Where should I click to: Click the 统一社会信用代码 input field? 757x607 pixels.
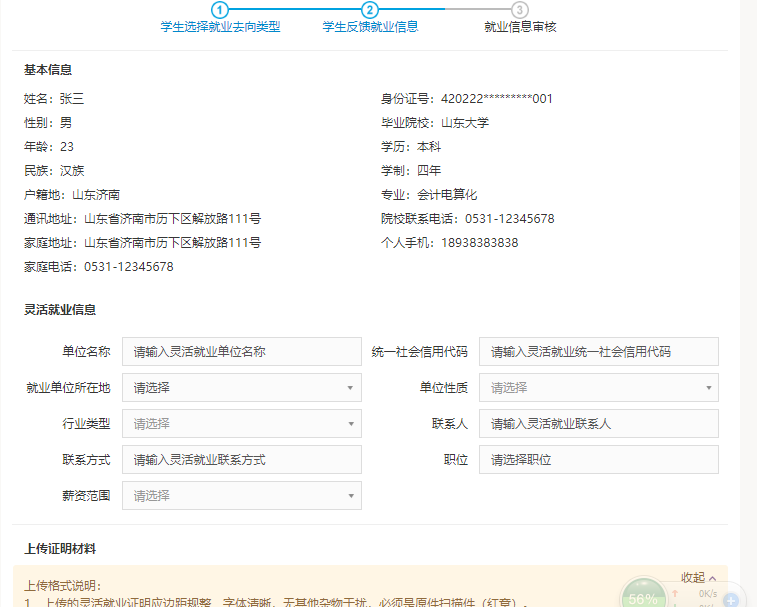click(598, 352)
